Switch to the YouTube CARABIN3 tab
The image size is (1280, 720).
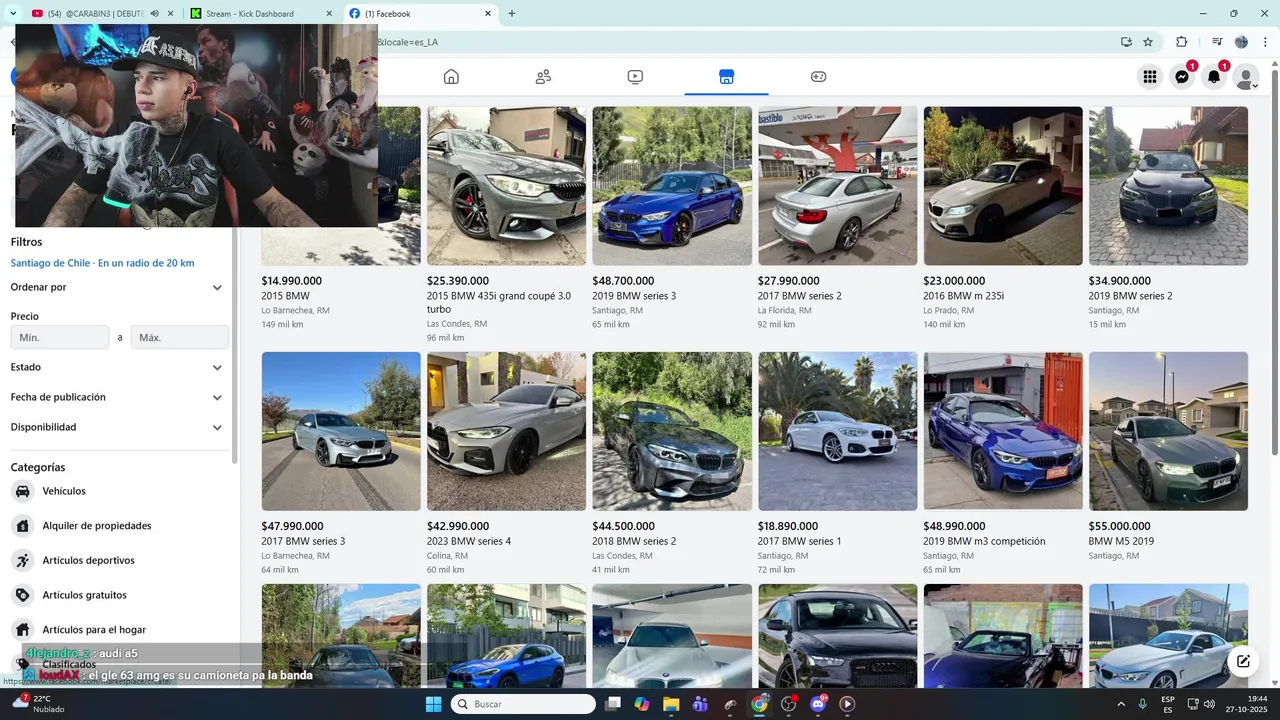tap(97, 14)
